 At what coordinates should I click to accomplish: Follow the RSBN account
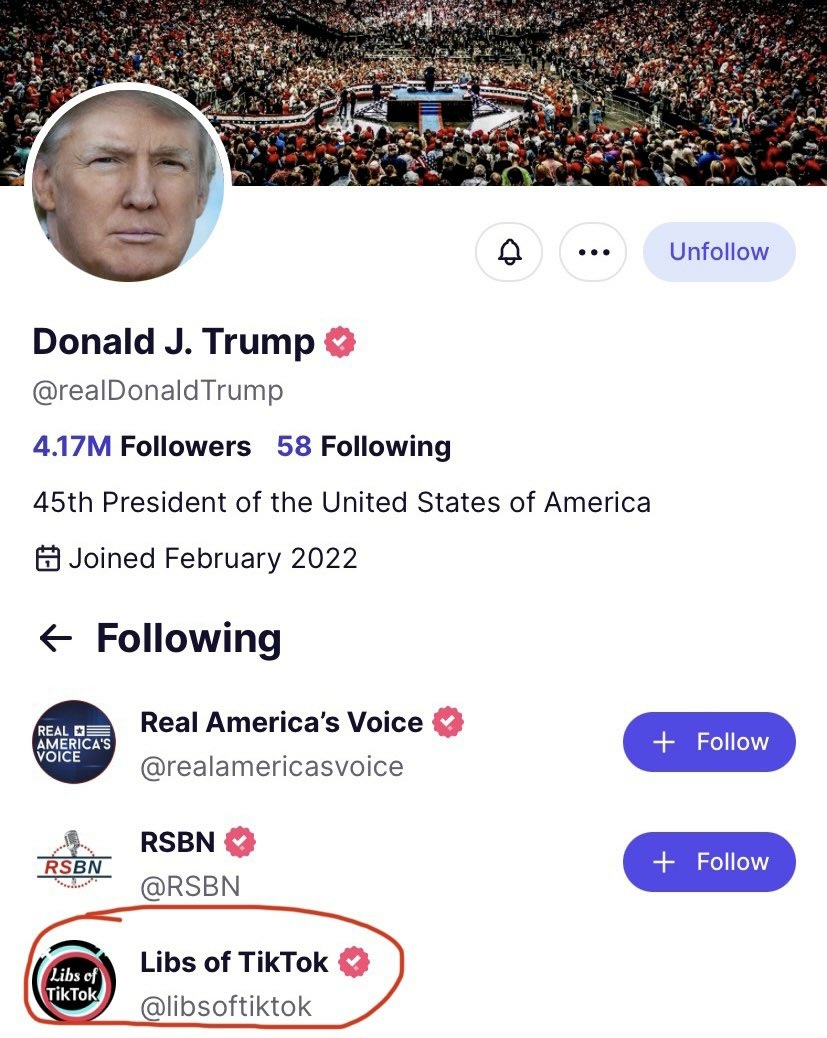(x=708, y=862)
